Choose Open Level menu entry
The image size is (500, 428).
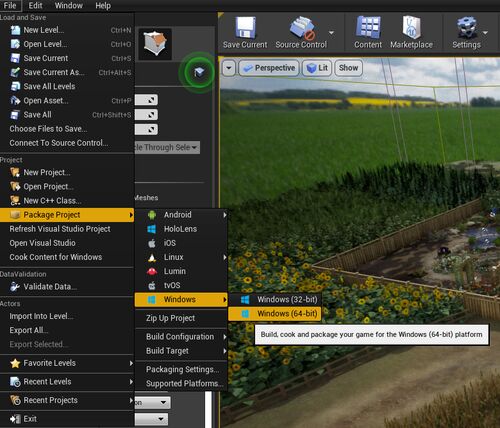pos(67,44)
